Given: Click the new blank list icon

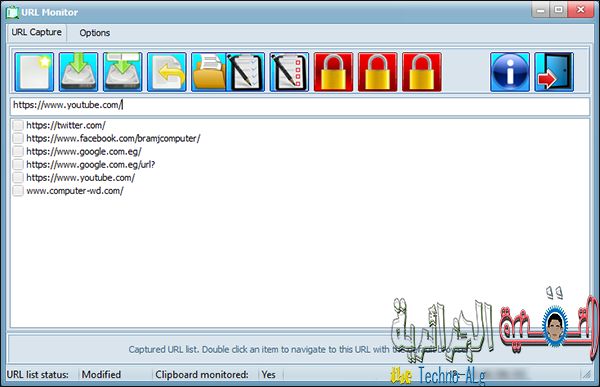Looking at the screenshot, I should coord(34,72).
